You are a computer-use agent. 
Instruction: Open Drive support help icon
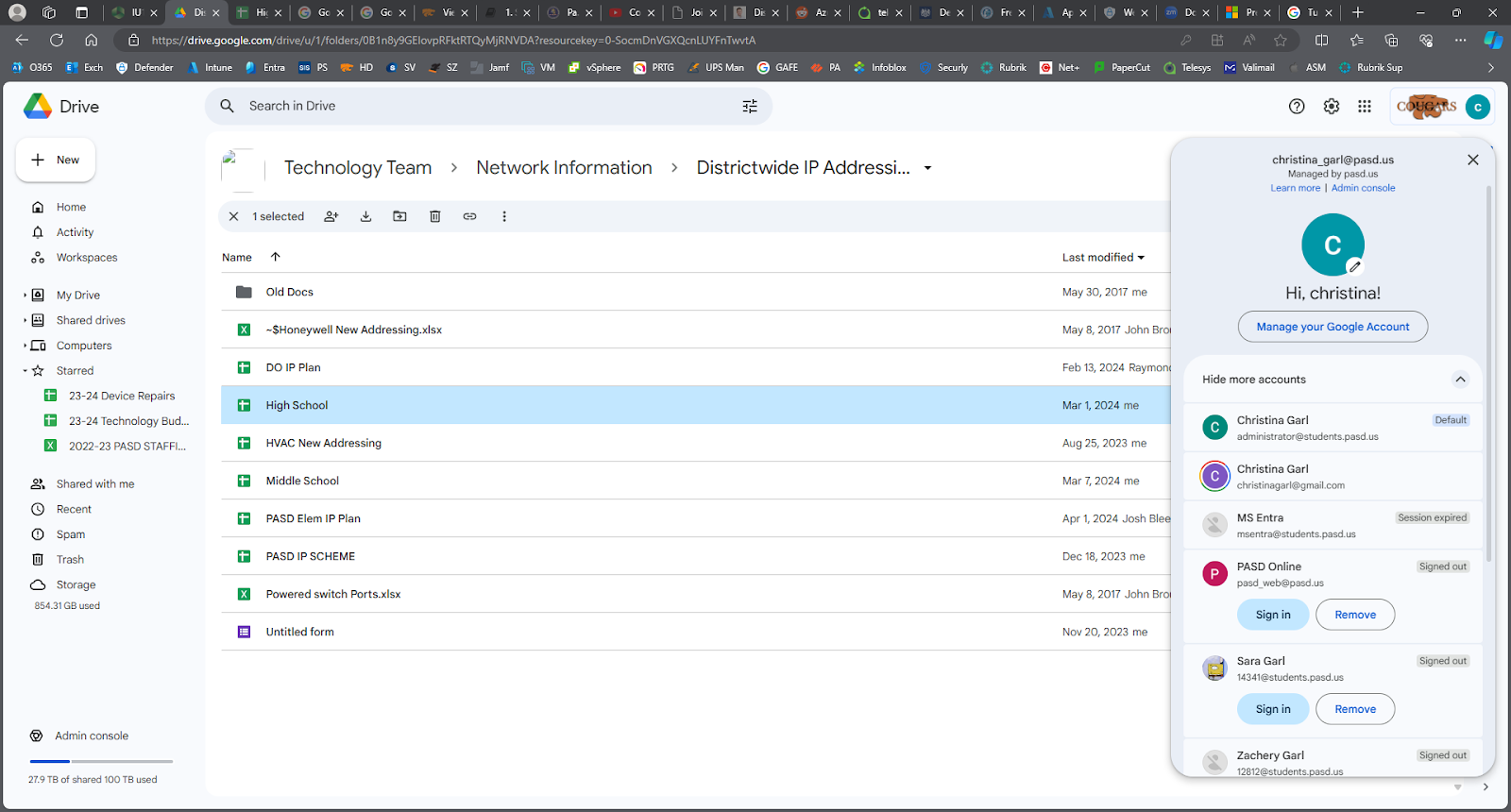pos(1297,107)
